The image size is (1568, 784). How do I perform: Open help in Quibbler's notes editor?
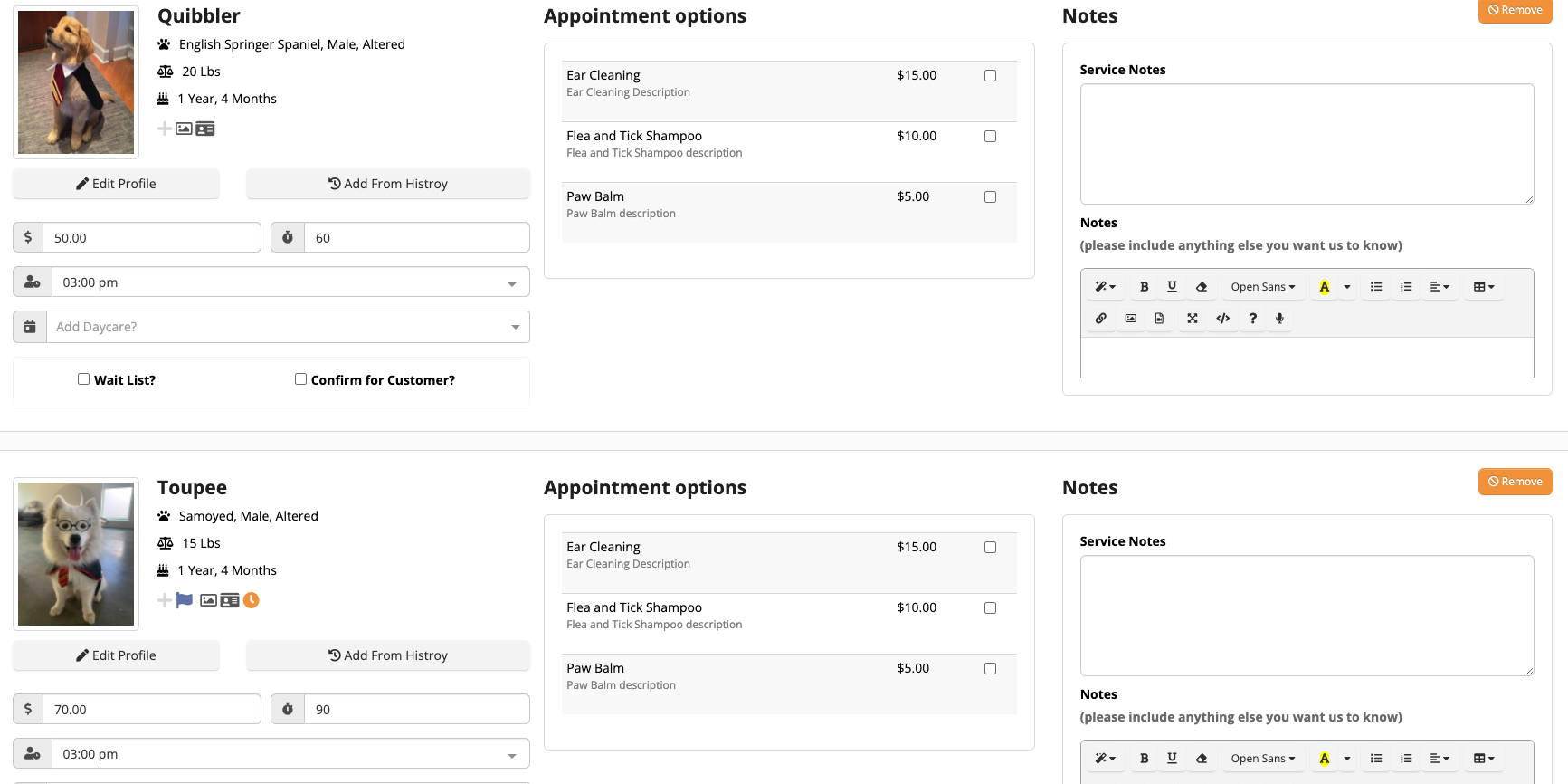point(1252,319)
